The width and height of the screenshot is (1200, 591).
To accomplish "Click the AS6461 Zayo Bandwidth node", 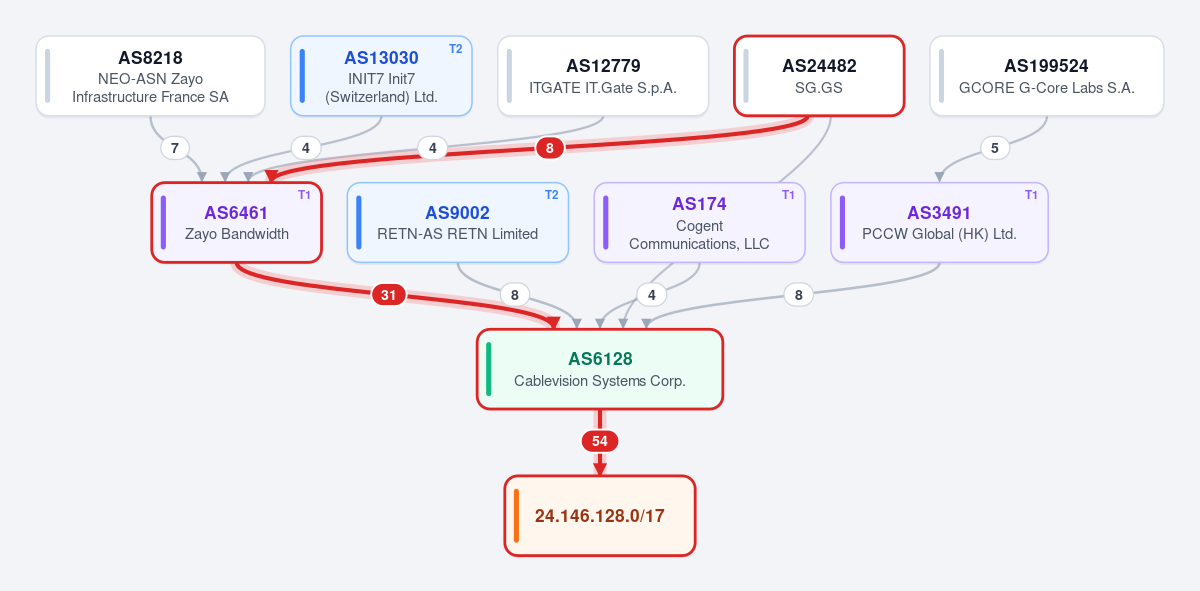I will pos(236,222).
